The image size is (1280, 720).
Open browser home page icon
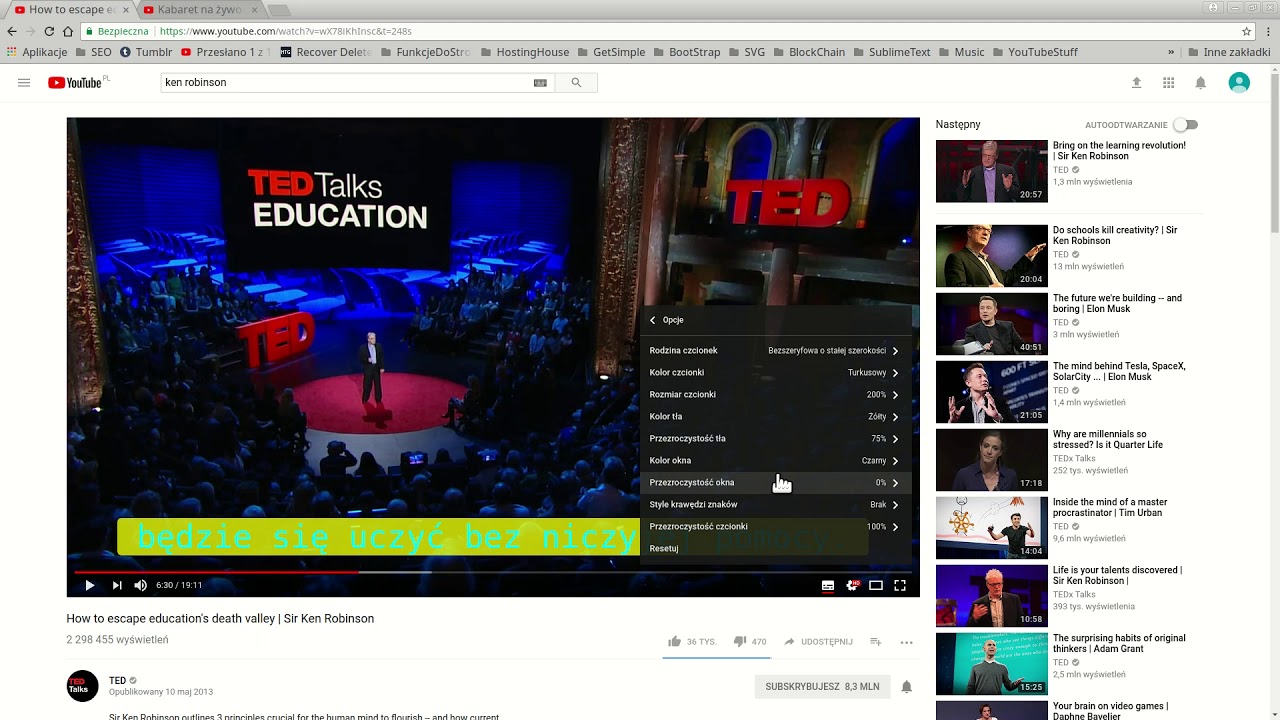(68, 31)
